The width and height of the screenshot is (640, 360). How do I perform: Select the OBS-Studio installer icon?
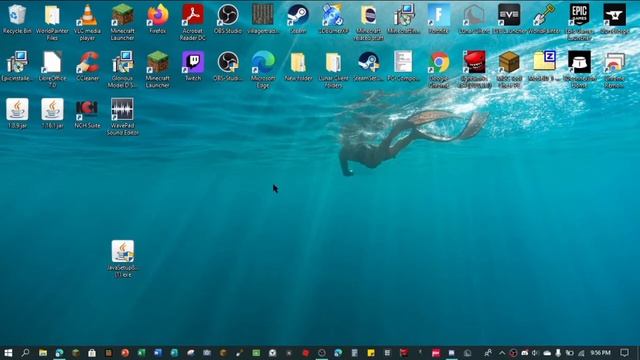[228, 67]
